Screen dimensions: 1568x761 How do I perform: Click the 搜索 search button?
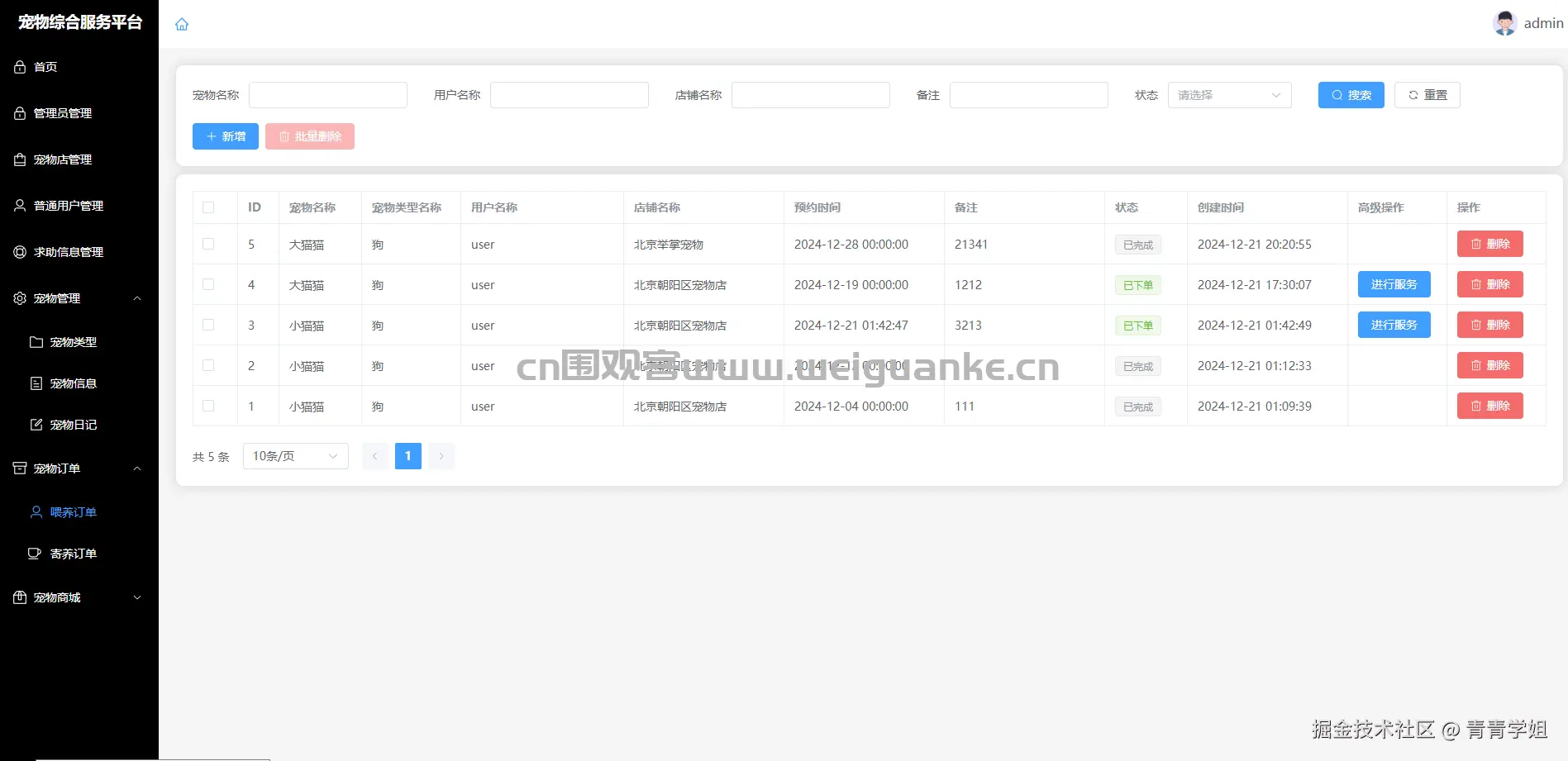tap(1351, 95)
